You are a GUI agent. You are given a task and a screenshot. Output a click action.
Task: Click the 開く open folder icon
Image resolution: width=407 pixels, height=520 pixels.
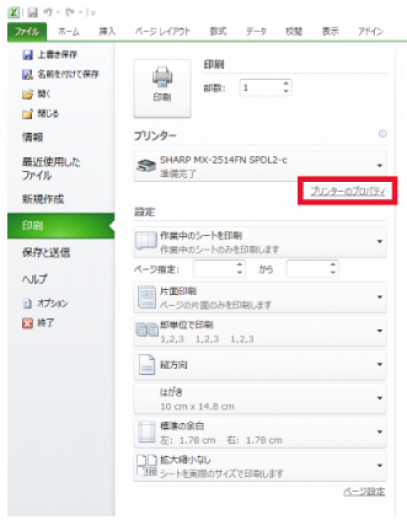(x=27, y=94)
